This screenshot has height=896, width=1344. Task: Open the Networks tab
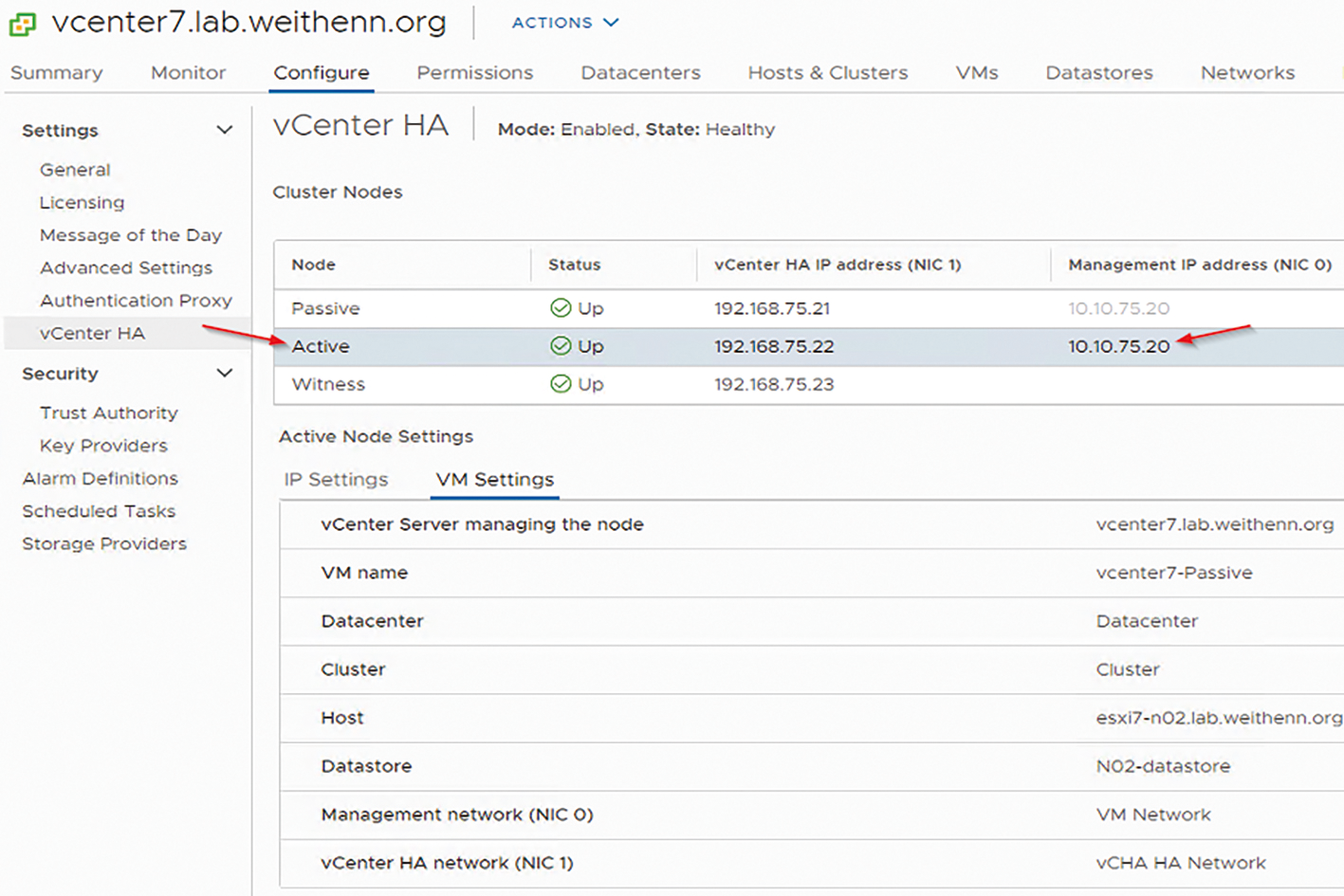pyautogui.click(x=1247, y=73)
